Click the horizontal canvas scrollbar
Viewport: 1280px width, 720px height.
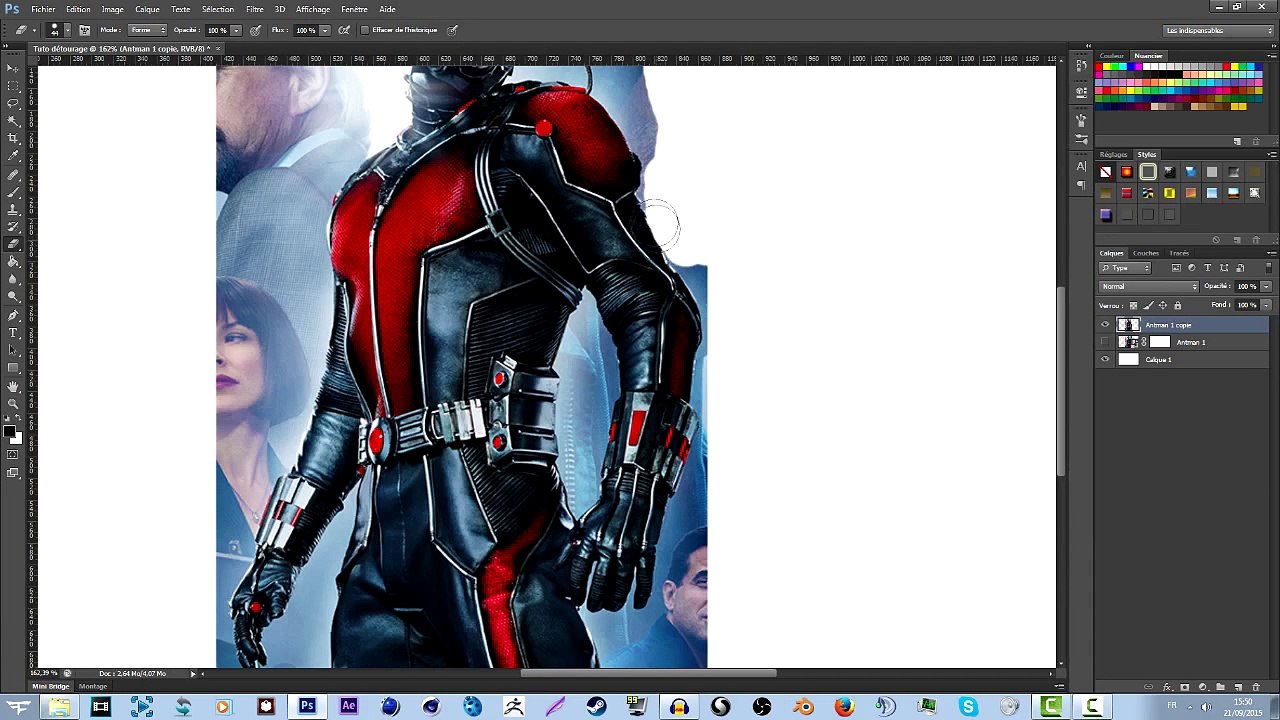(x=647, y=673)
